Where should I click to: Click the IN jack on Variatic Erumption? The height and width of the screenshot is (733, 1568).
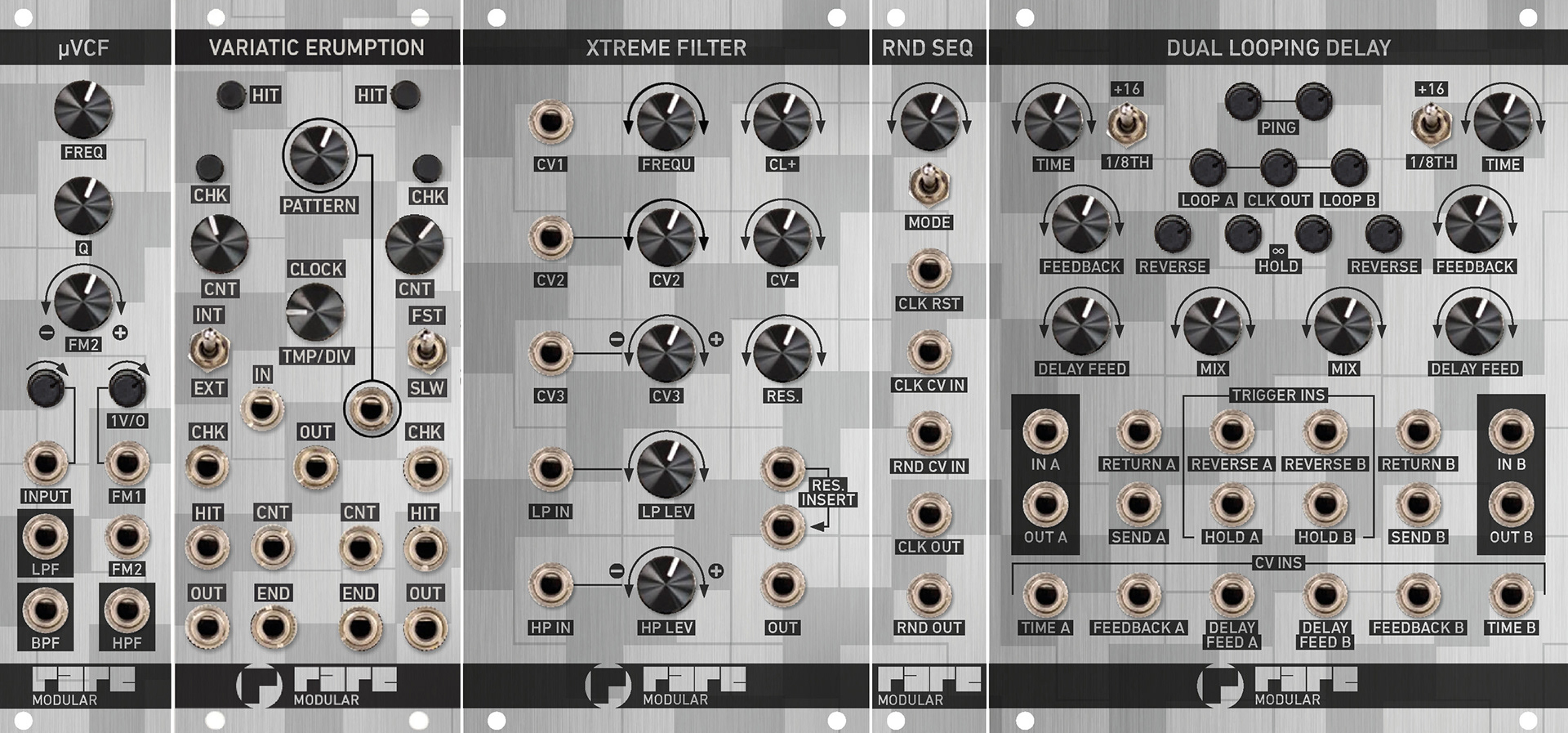262,407
